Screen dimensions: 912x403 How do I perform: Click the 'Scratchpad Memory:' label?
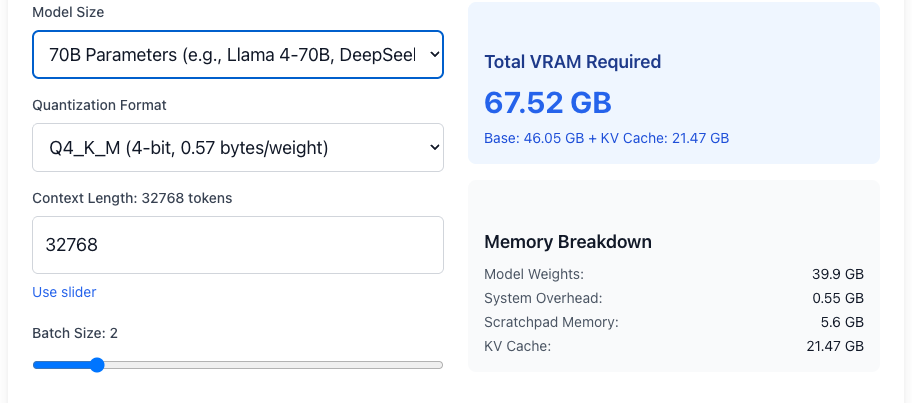[x=551, y=322]
